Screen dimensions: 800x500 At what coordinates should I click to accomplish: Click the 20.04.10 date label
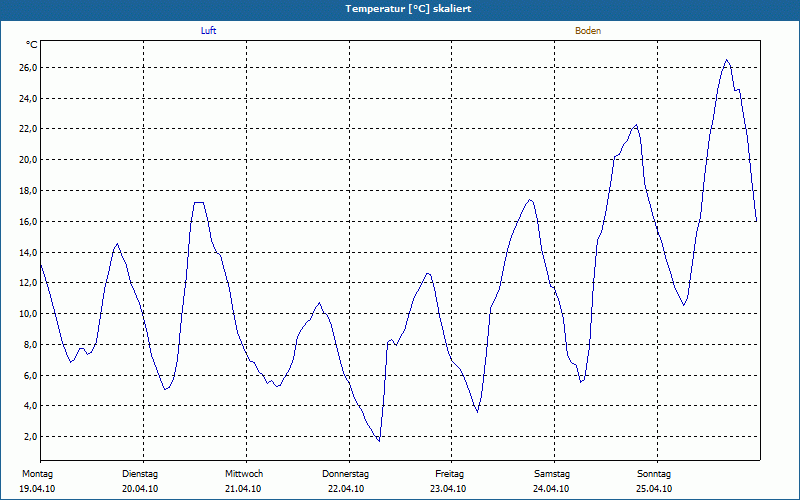[x=140, y=489]
